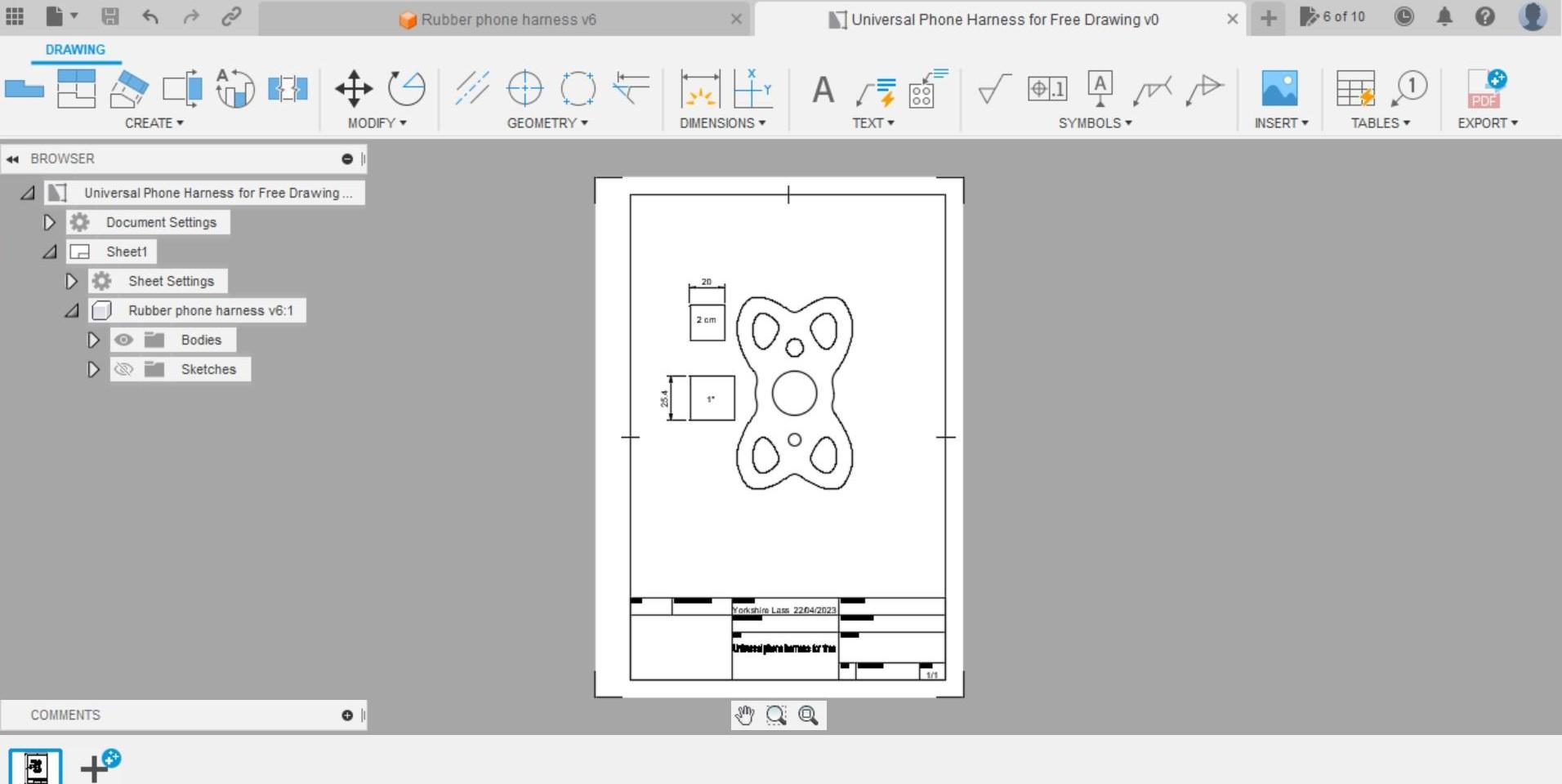This screenshot has width=1562, height=784.
Task: Save the drawing with the disk icon
Action: pyautogui.click(x=110, y=16)
